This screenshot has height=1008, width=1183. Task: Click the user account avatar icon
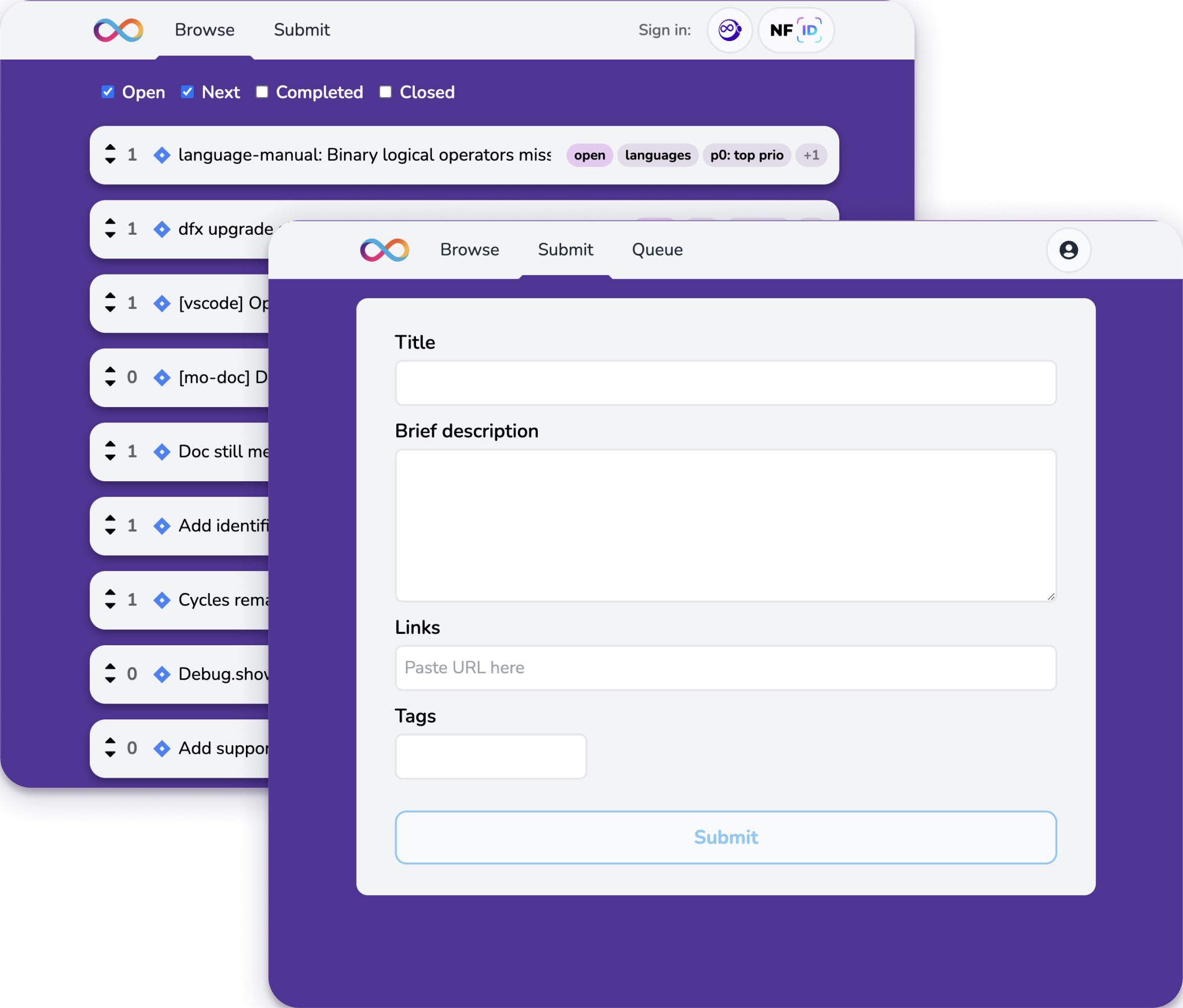pos(1067,250)
